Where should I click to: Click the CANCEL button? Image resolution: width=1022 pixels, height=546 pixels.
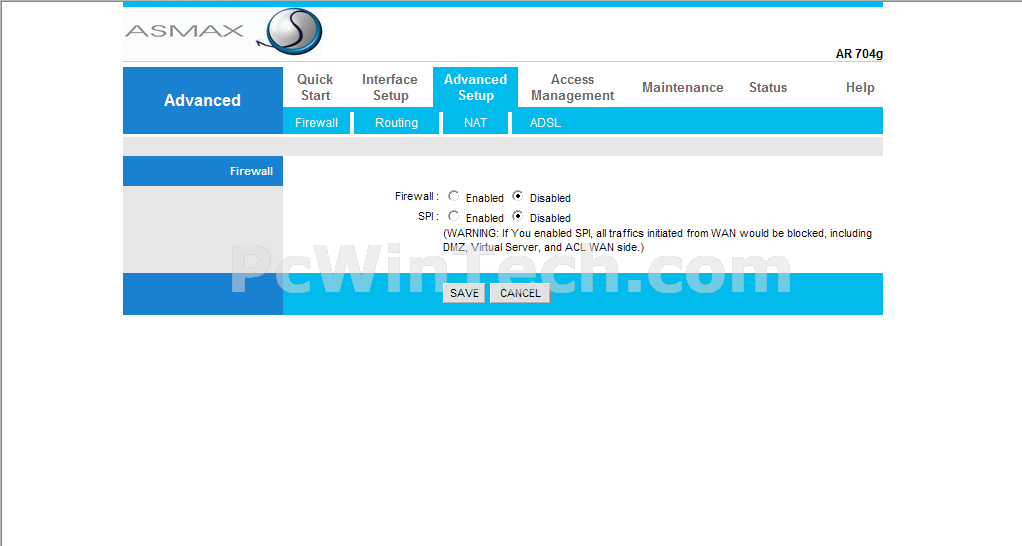520,293
